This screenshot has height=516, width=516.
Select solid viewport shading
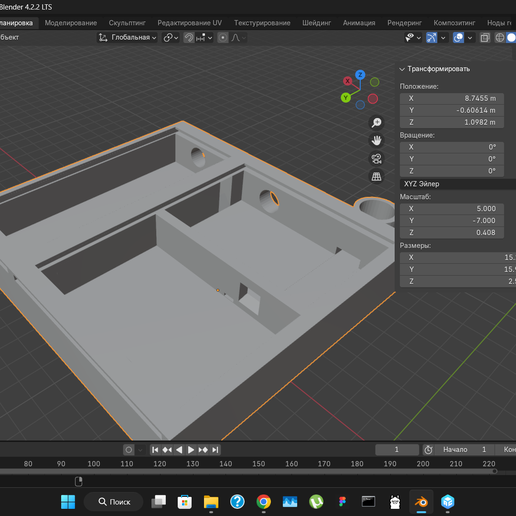[x=511, y=38]
